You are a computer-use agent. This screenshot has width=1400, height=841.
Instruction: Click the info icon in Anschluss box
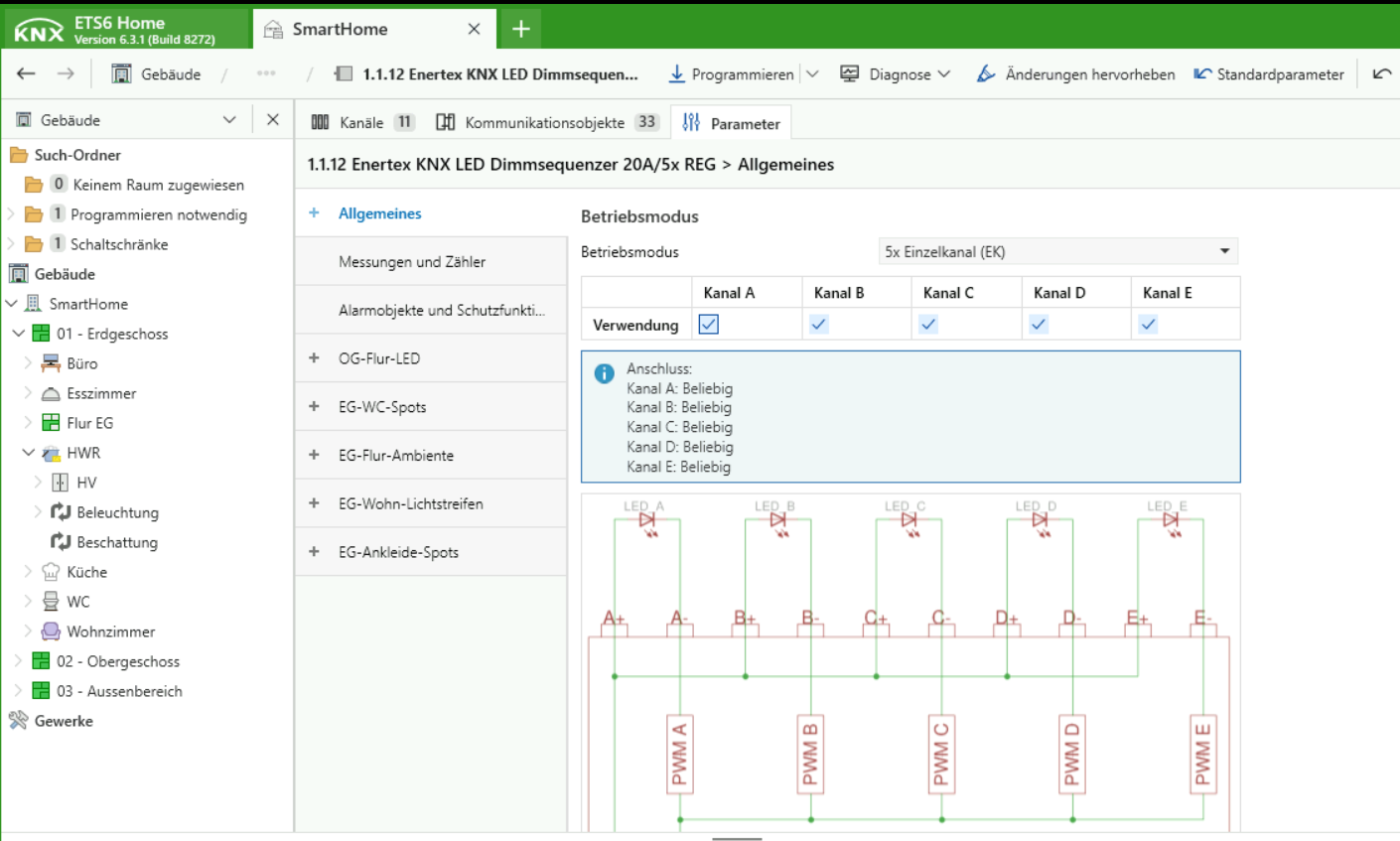(x=604, y=373)
